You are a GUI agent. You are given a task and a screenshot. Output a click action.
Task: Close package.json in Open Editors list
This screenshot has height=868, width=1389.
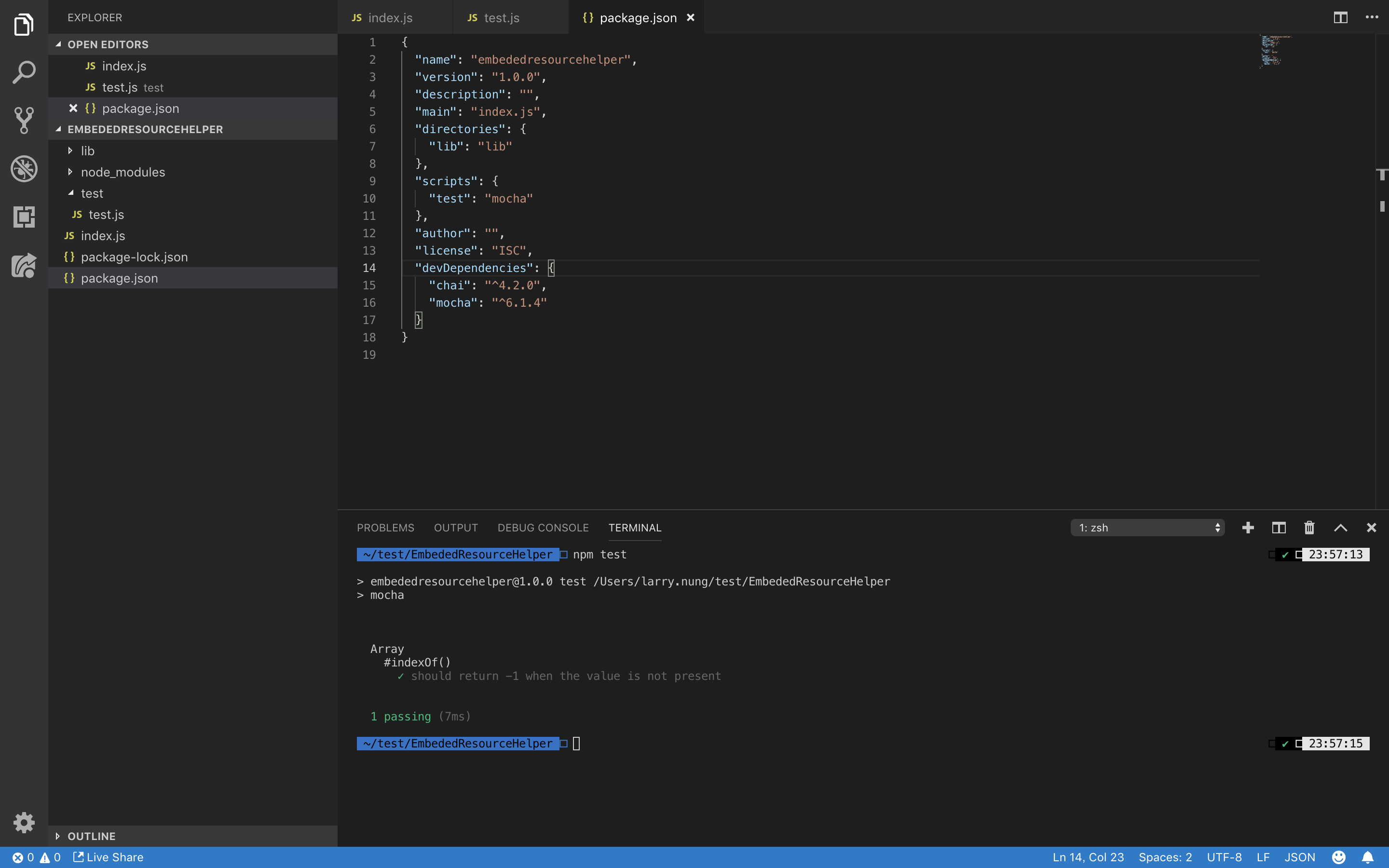[x=73, y=108]
